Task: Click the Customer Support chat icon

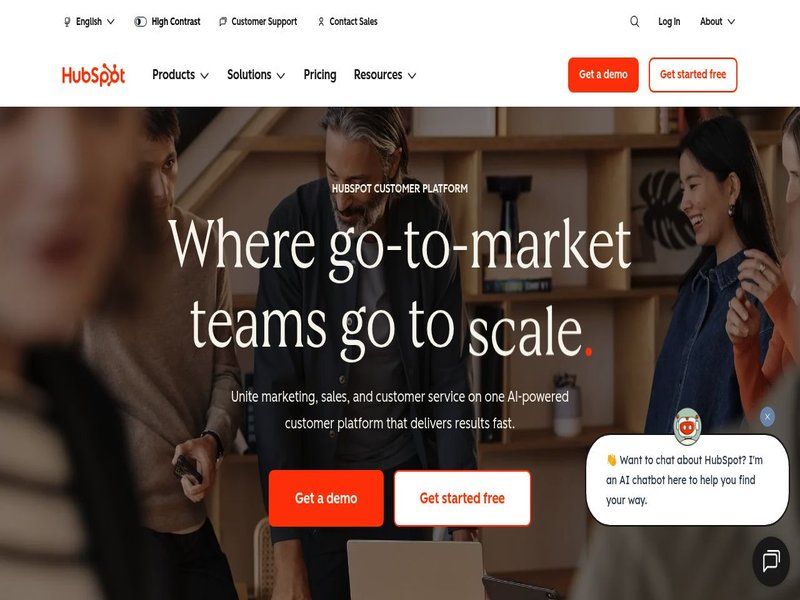Action: (222, 21)
